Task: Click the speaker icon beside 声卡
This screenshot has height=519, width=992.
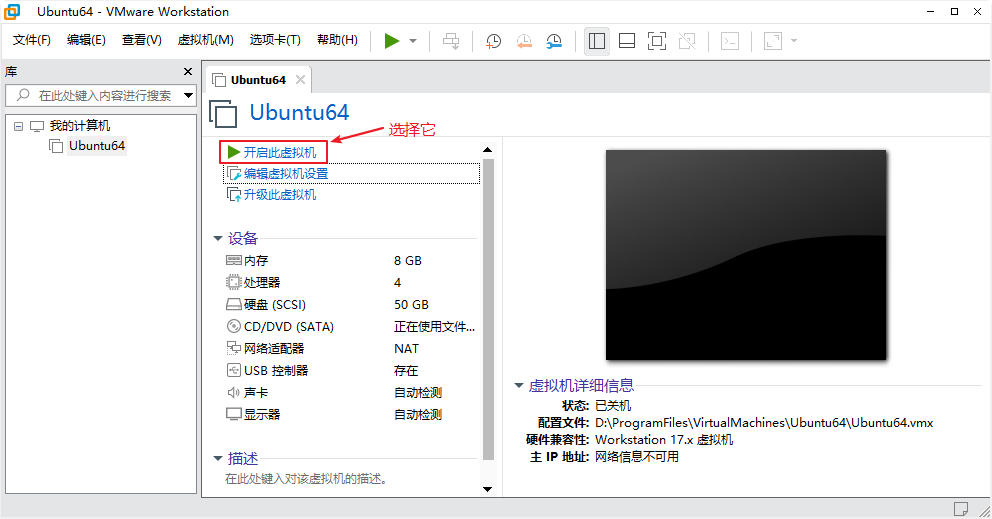Action: 233,392
